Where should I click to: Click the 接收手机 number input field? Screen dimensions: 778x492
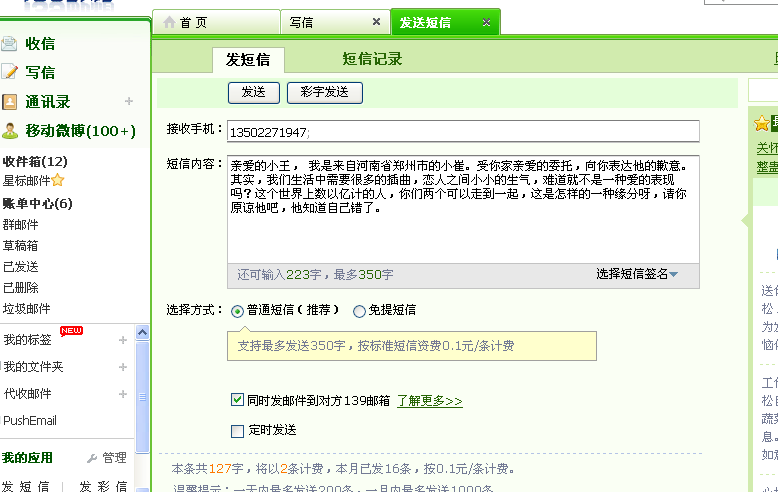pos(463,131)
